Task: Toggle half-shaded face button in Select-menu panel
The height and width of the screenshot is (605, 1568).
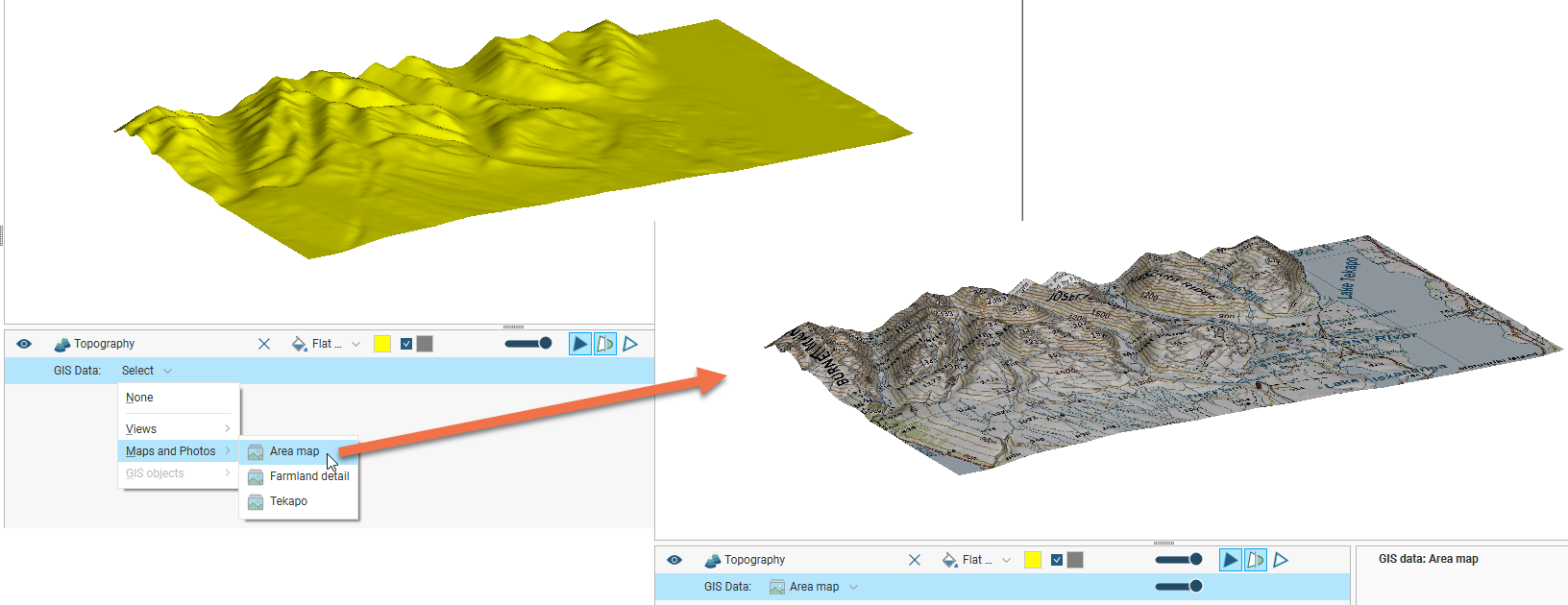Action: pos(605,344)
